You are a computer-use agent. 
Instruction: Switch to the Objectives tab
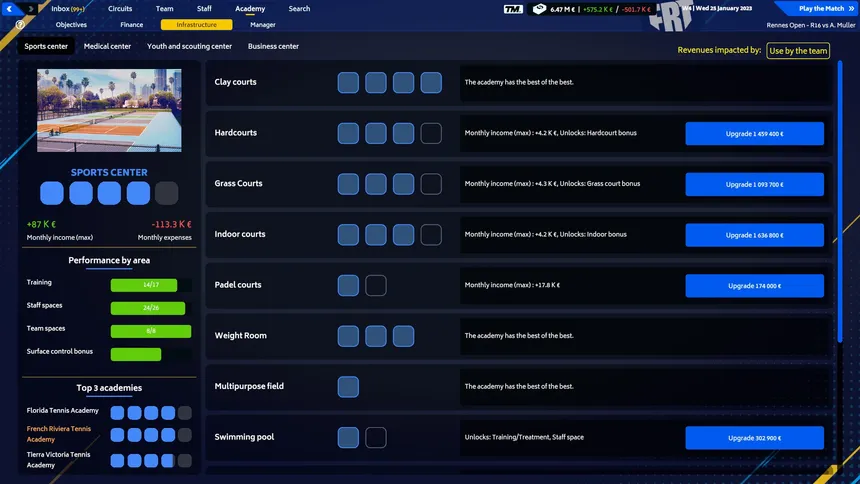(x=71, y=25)
